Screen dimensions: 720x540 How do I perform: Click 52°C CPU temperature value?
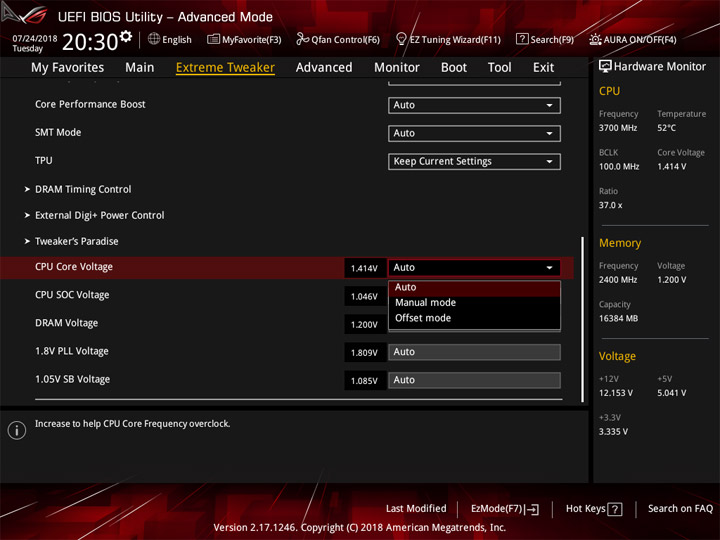pos(666,128)
